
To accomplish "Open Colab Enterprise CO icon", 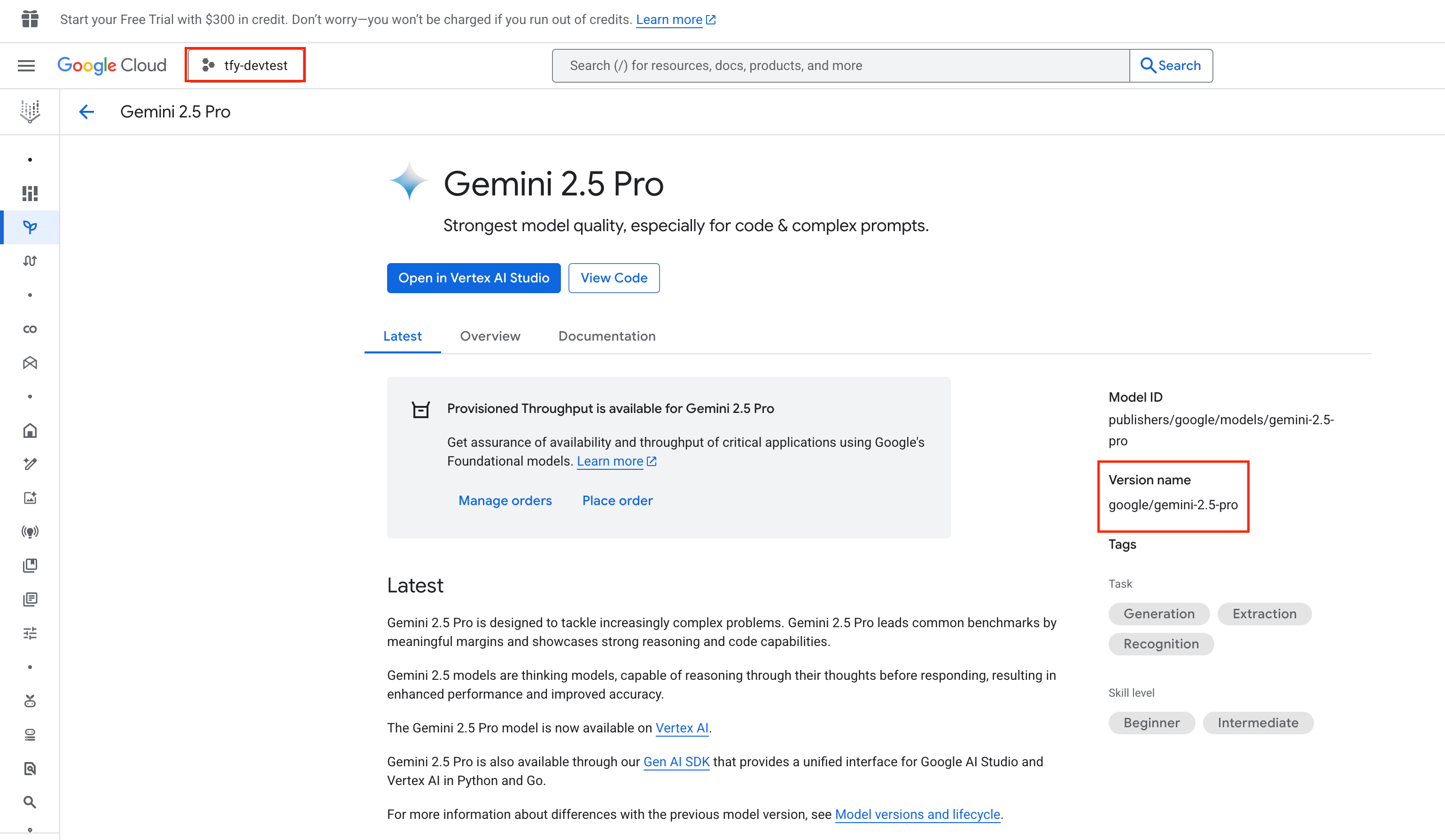I will [x=30, y=329].
